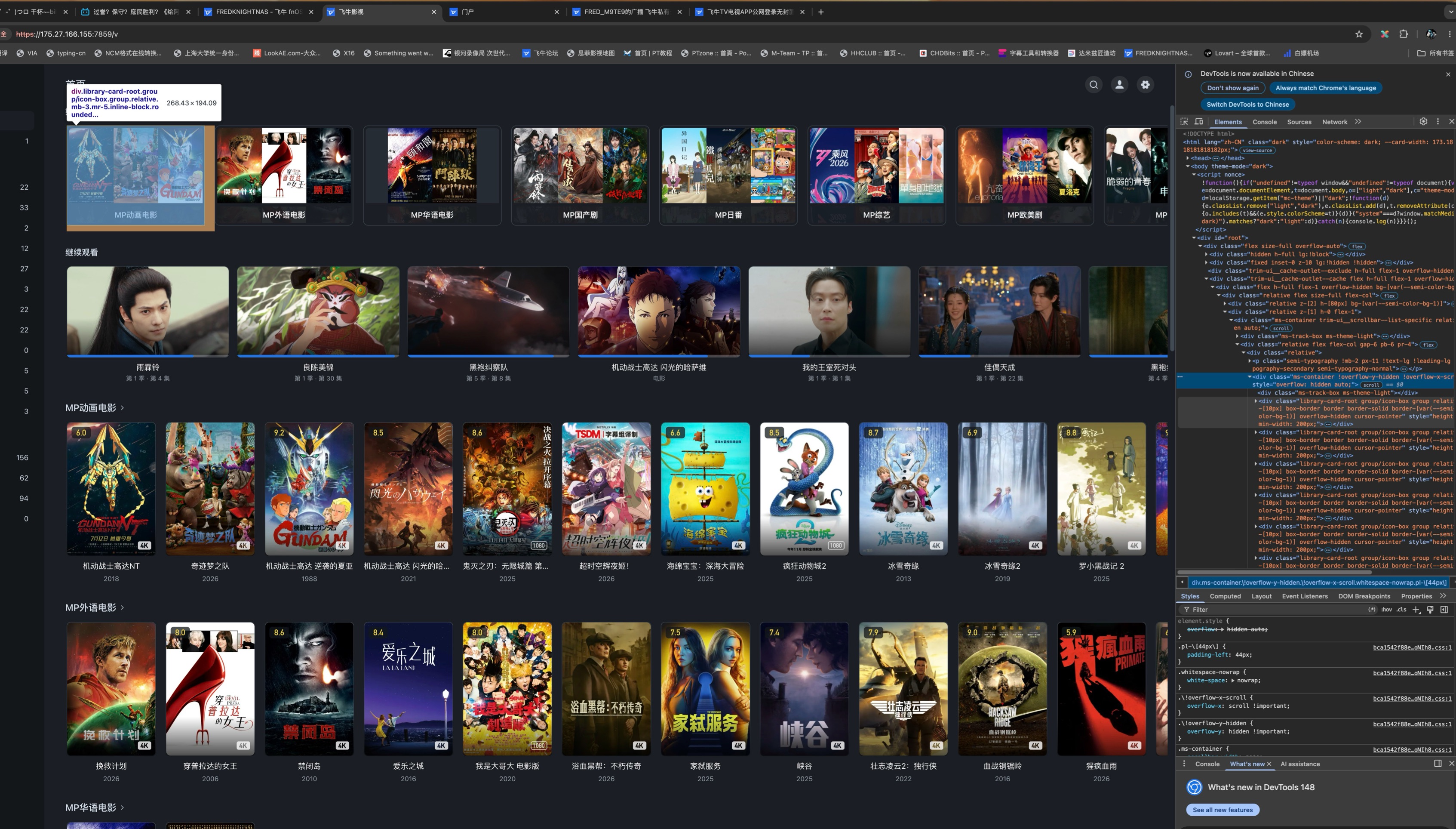Image resolution: width=1456 pixels, height=829 pixels.
Task: Toggle the computed styles sidebar icon
Action: click(1444, 609)
